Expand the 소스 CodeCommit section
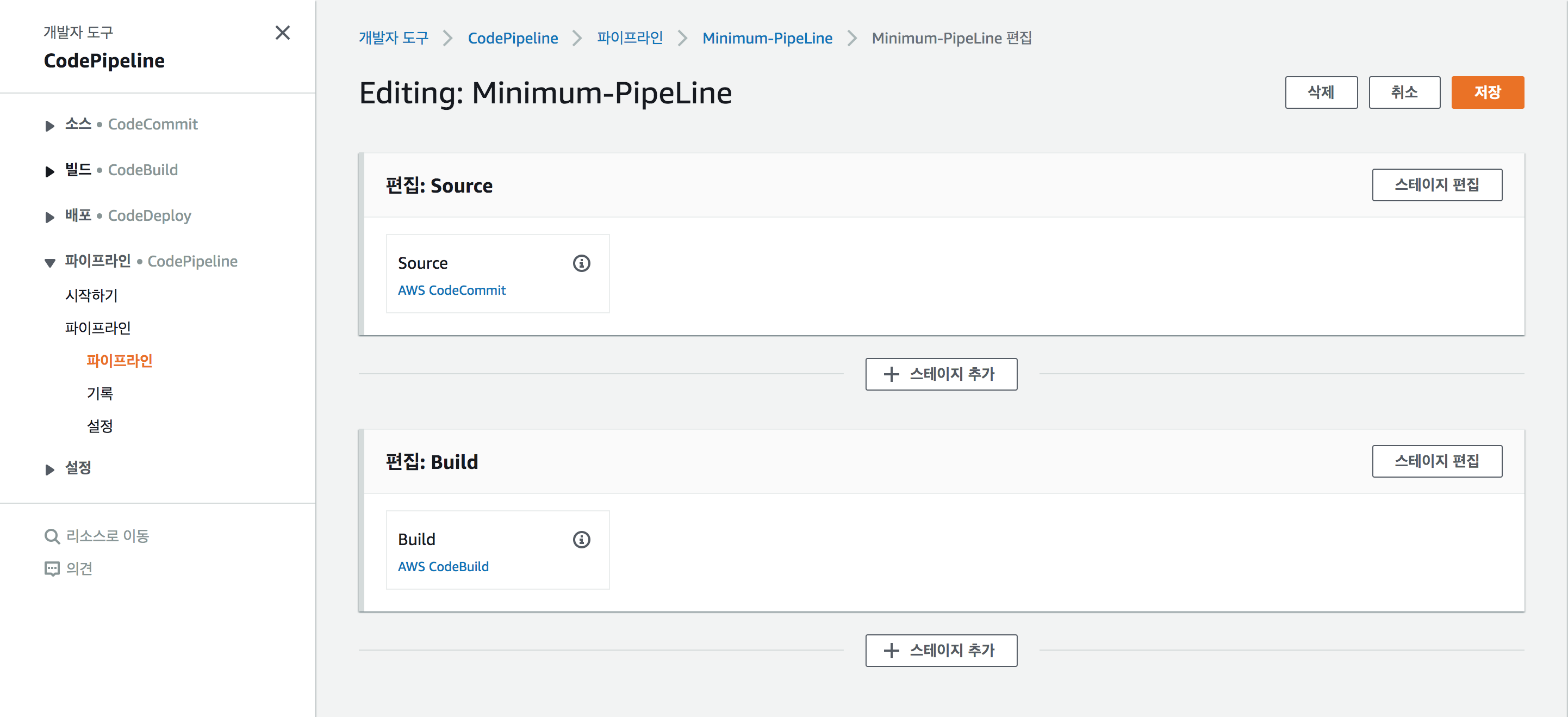 (50, 126)
